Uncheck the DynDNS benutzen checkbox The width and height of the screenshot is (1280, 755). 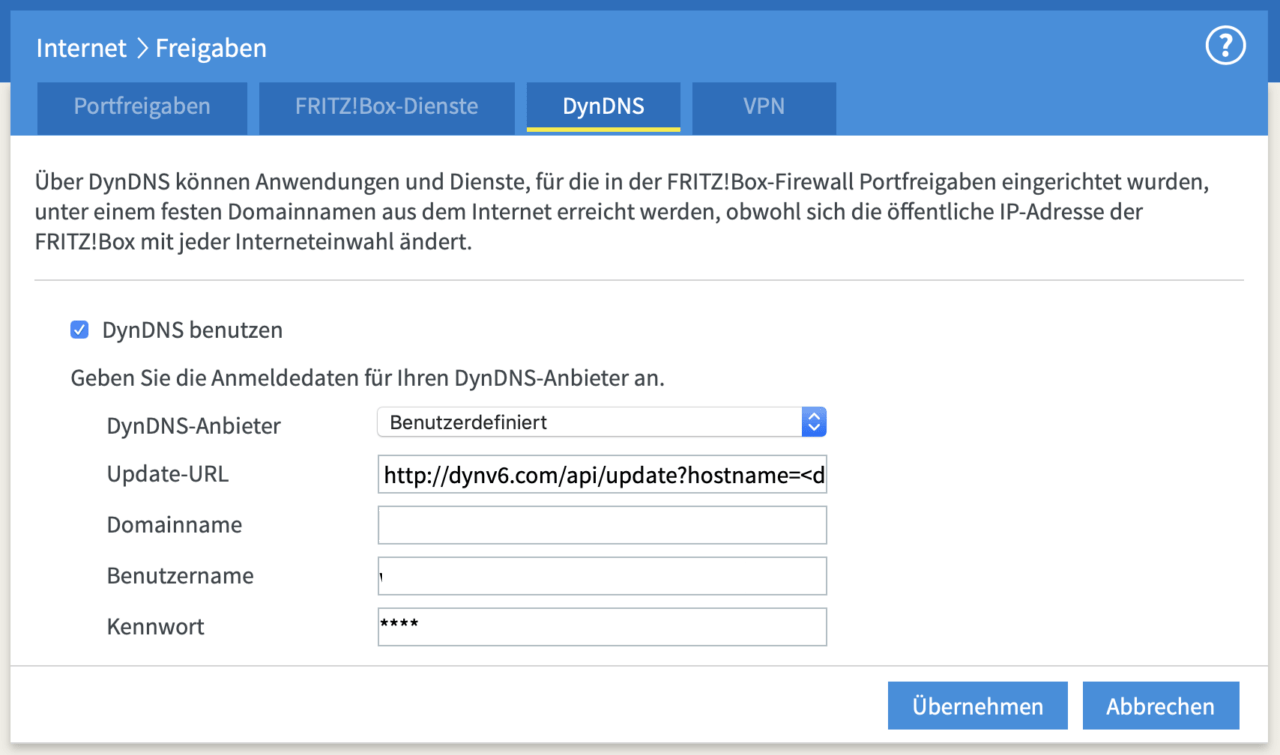[x=80, y=330]
